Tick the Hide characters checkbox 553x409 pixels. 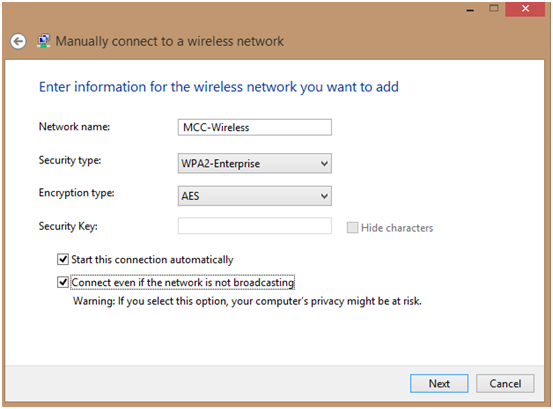click(x=352, y=228)
